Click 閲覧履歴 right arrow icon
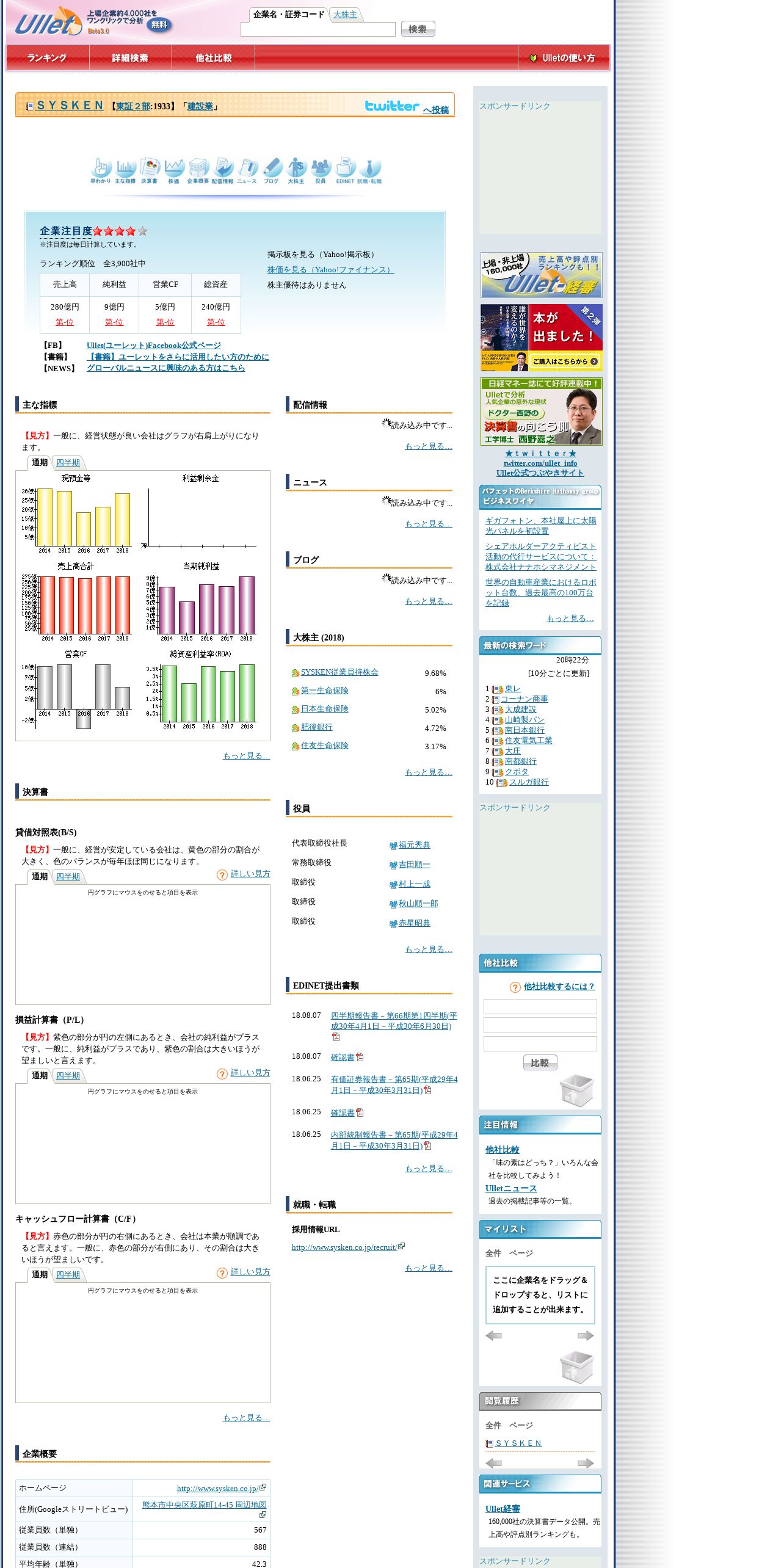784x1568 pixels. [x=586, y=1463]
